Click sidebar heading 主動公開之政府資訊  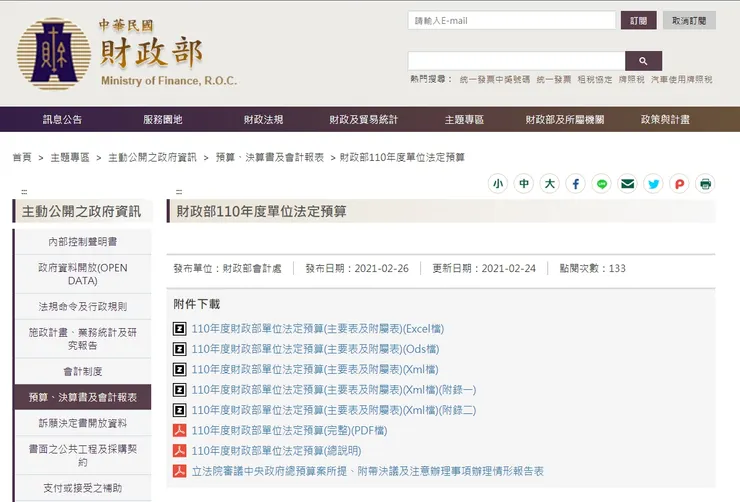81,211
